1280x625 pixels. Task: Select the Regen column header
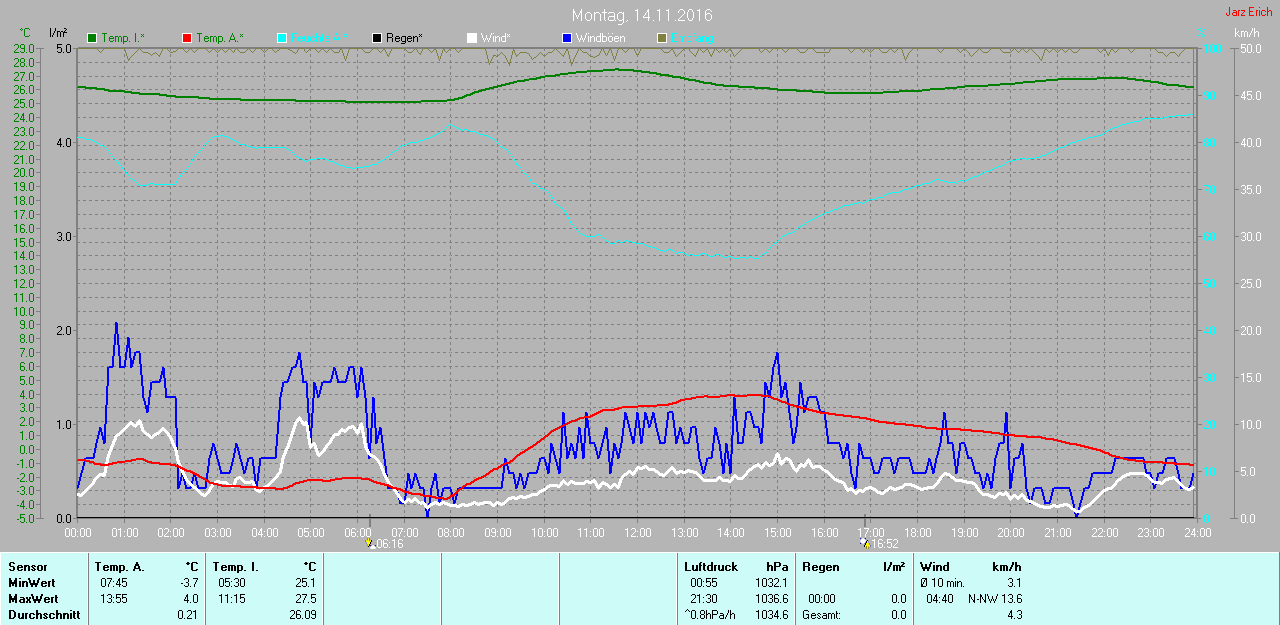coord(820,567)
